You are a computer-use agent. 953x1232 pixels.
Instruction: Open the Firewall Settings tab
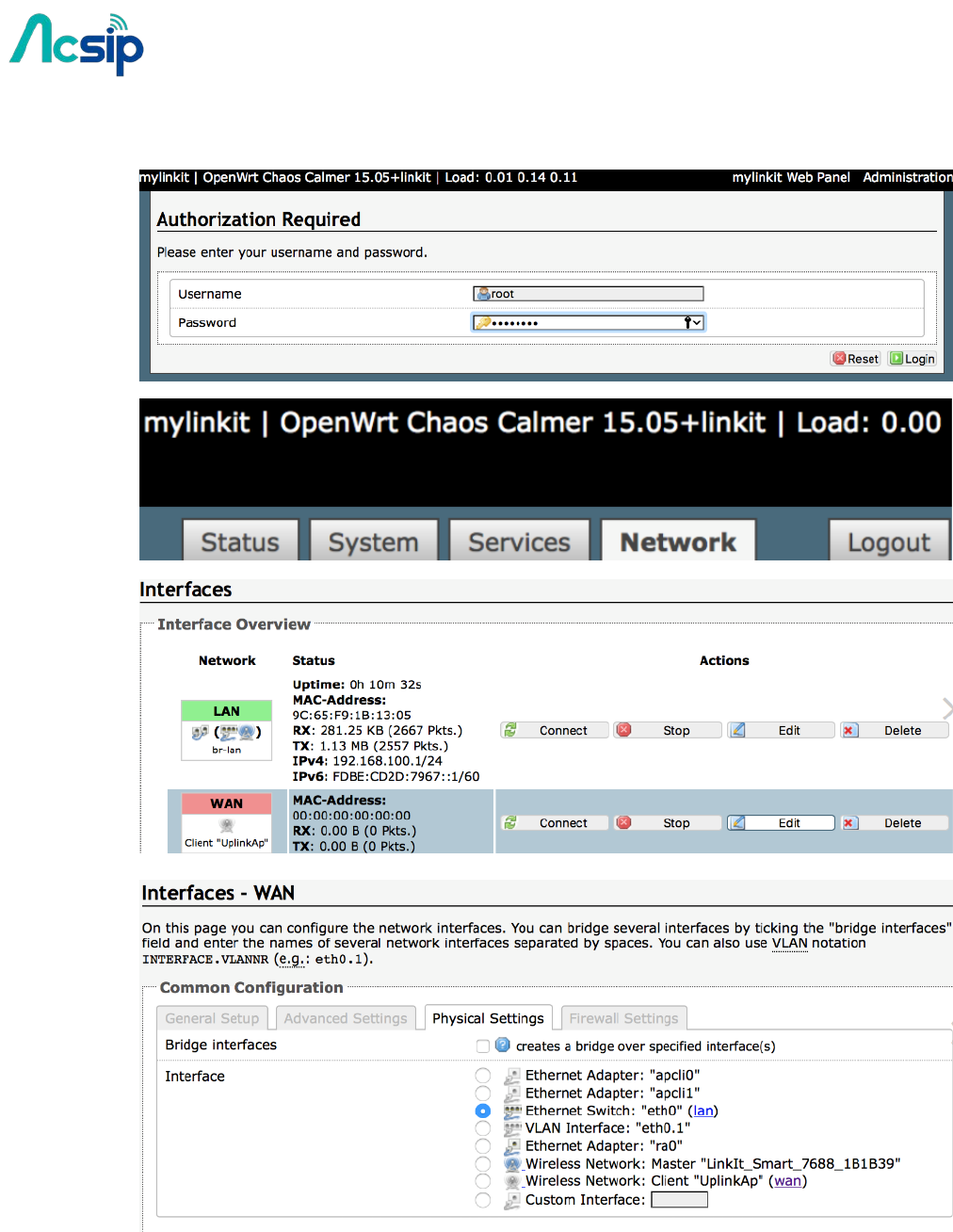click(x=623, y=1018)
